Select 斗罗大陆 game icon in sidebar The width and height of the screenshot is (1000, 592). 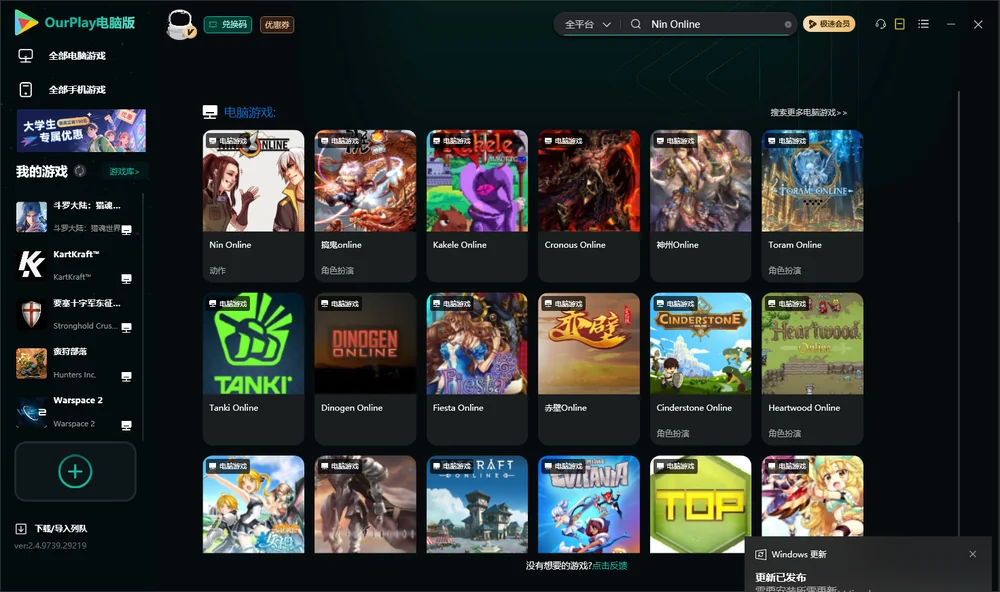(x=31, y=217)
